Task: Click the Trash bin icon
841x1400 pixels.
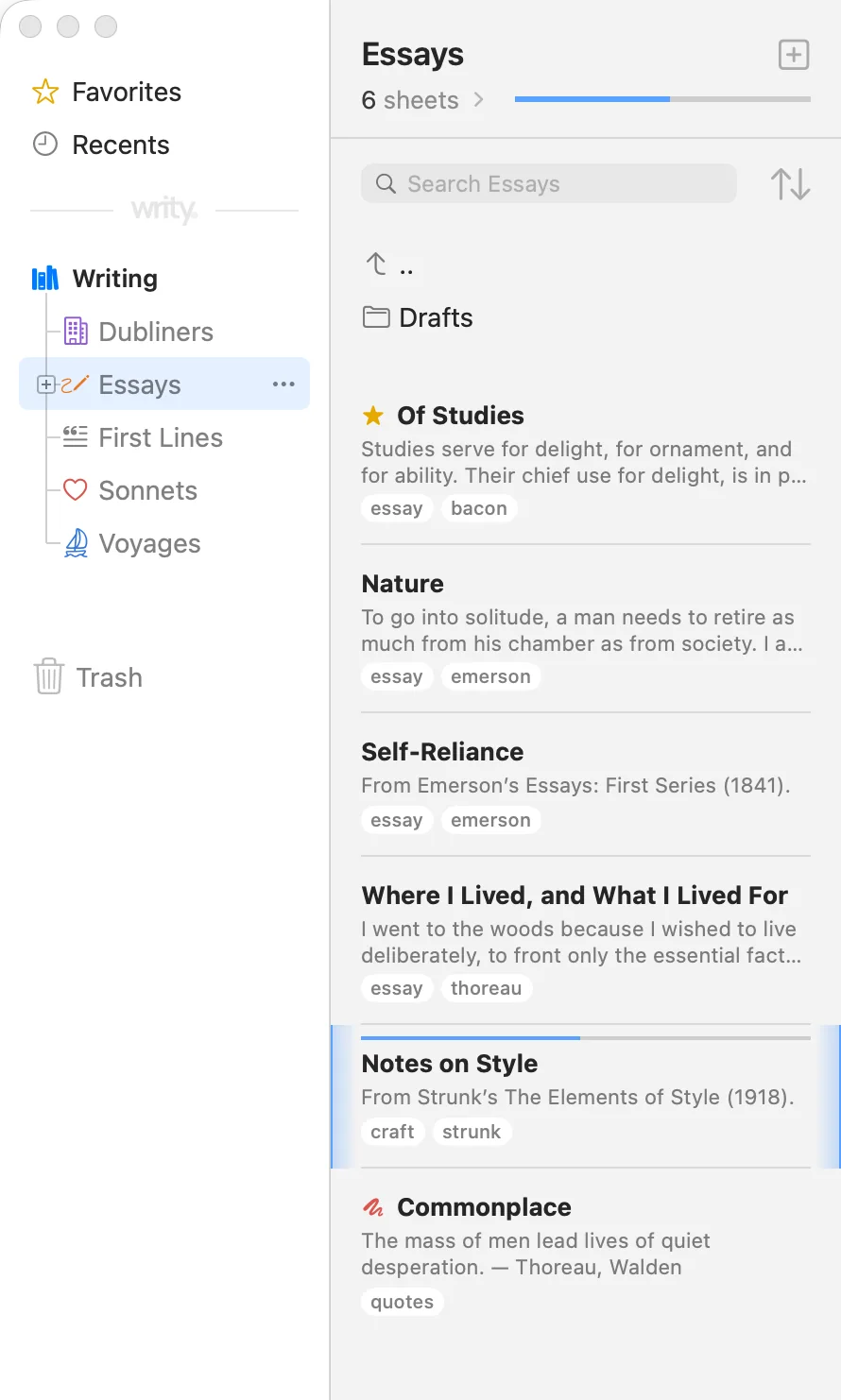Action: [x=49, y=677]
